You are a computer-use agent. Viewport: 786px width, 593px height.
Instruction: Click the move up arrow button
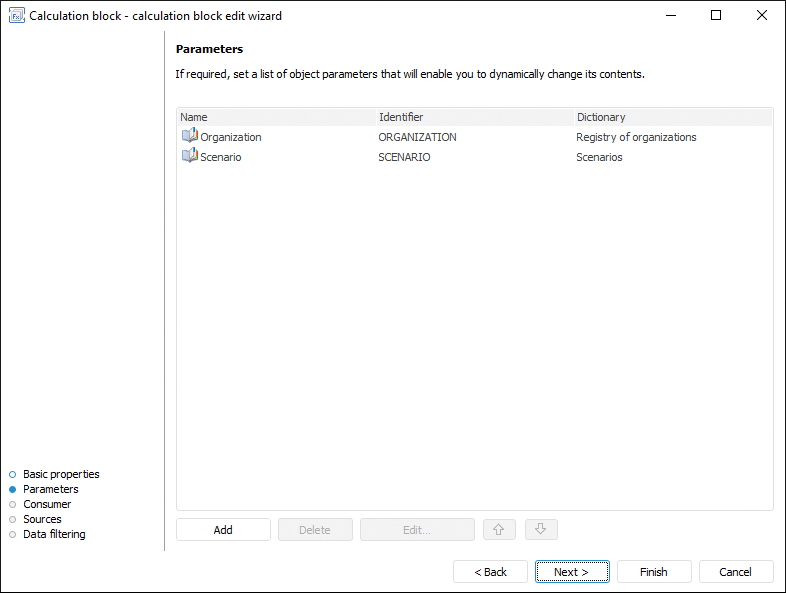coord(498,530)
